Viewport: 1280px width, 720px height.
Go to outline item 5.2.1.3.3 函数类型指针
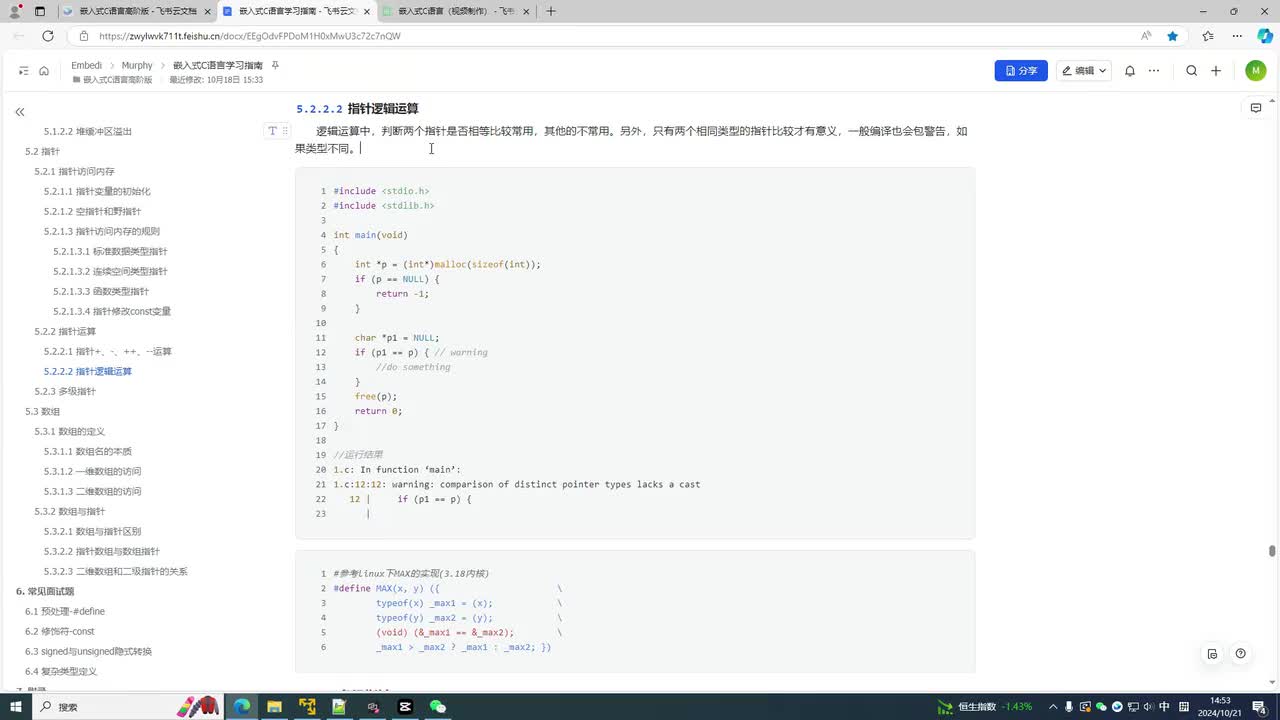101,291
